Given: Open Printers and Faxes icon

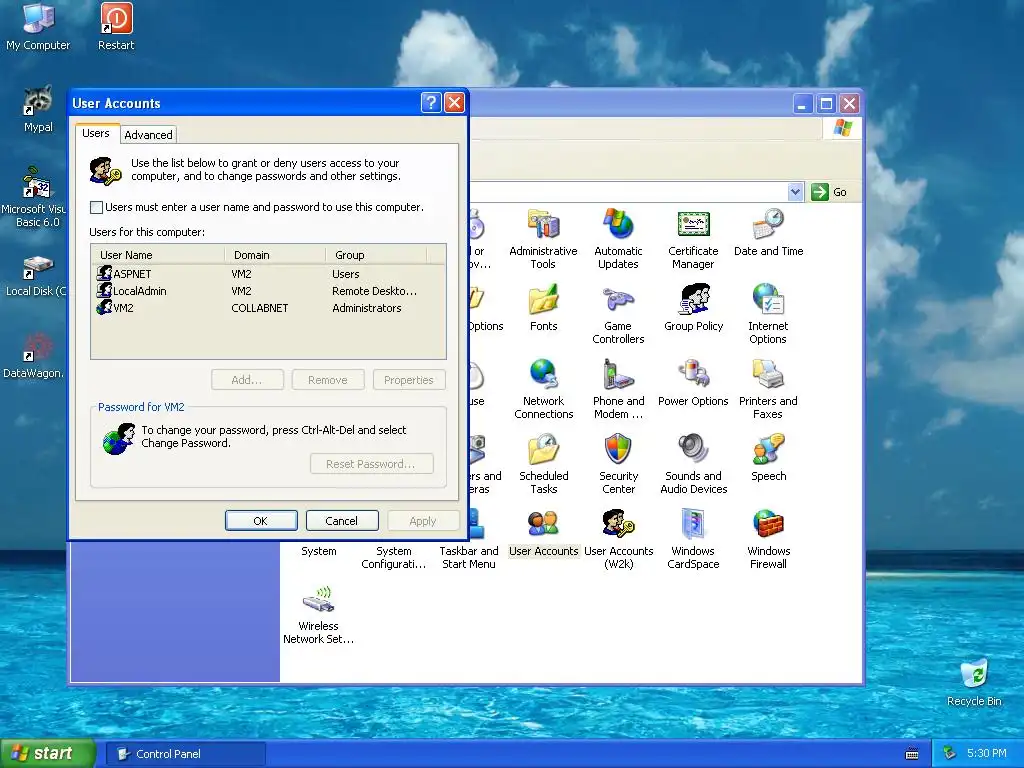Looking at the screenshot, I should click(x=768, y=389).
